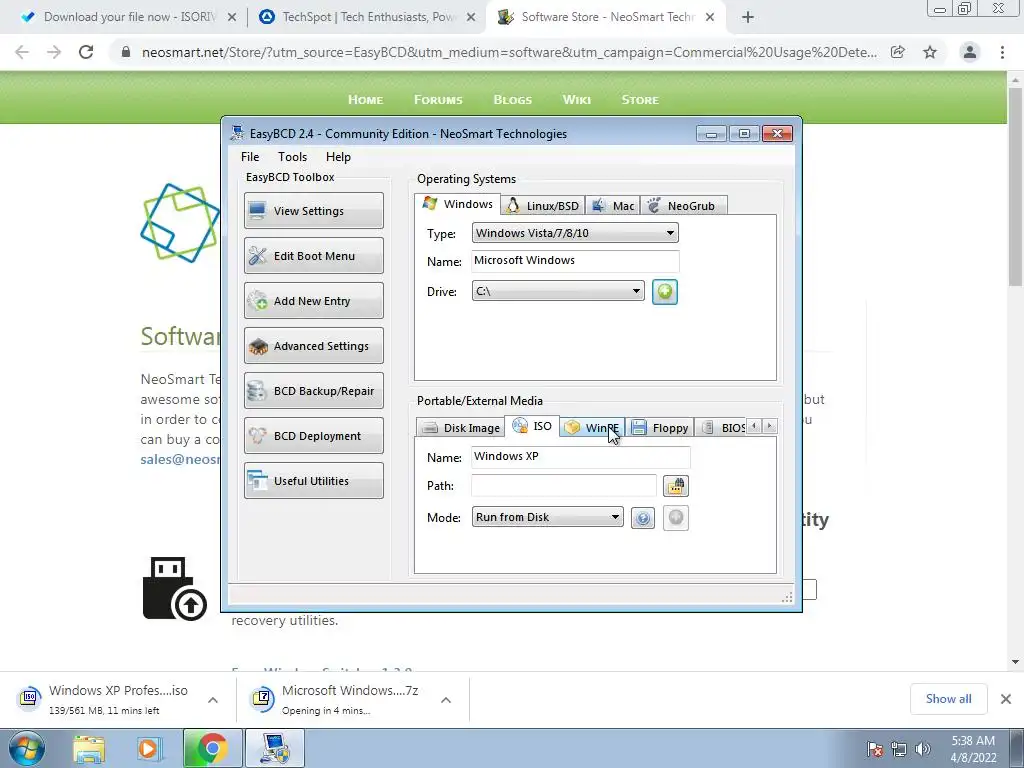Switch to the Mac tab
This screenshot has height=768, width=1024.
(x=613, y=206)
